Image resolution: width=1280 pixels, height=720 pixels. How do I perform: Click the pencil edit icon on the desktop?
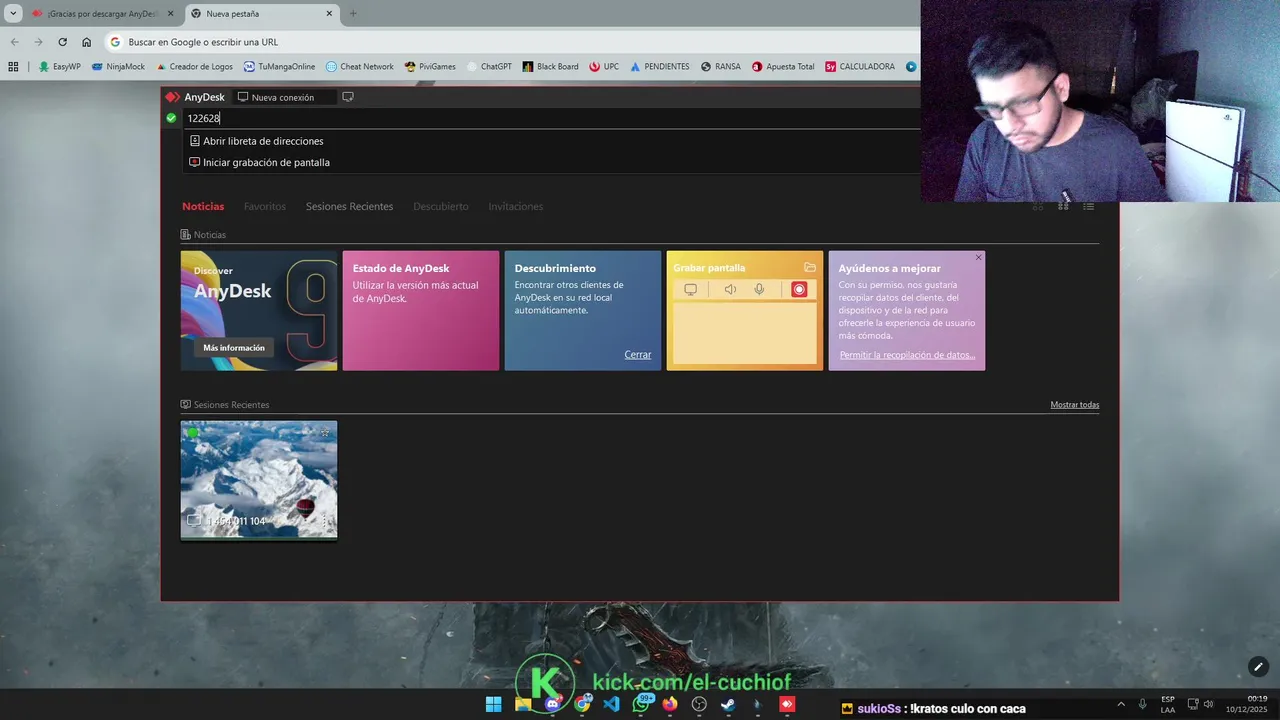1258,667
